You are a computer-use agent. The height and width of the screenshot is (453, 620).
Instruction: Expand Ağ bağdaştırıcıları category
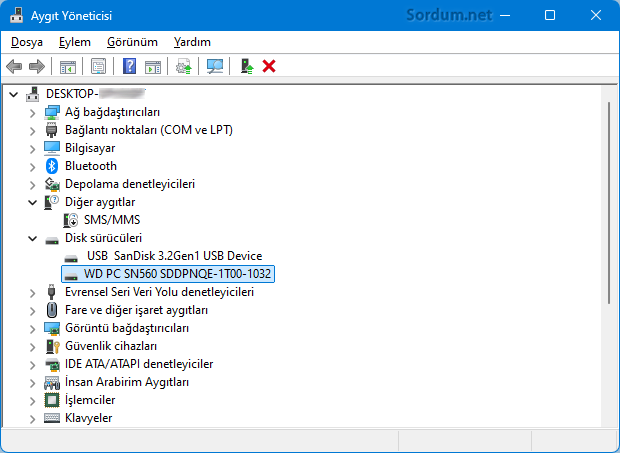(x=32, y=113)
